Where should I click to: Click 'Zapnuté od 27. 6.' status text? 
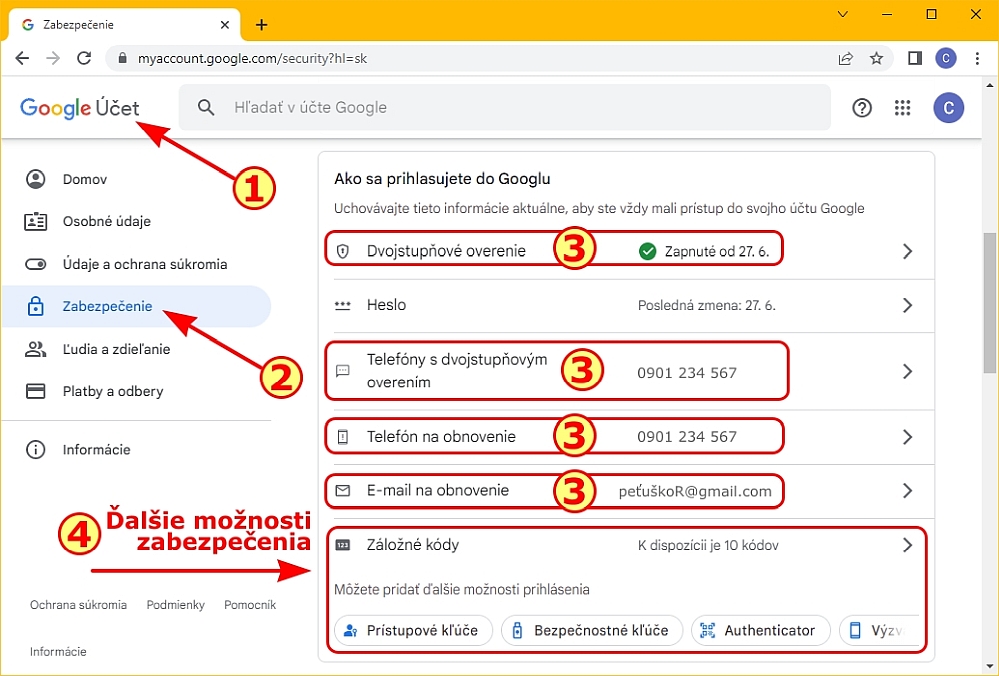click(717, 251)
